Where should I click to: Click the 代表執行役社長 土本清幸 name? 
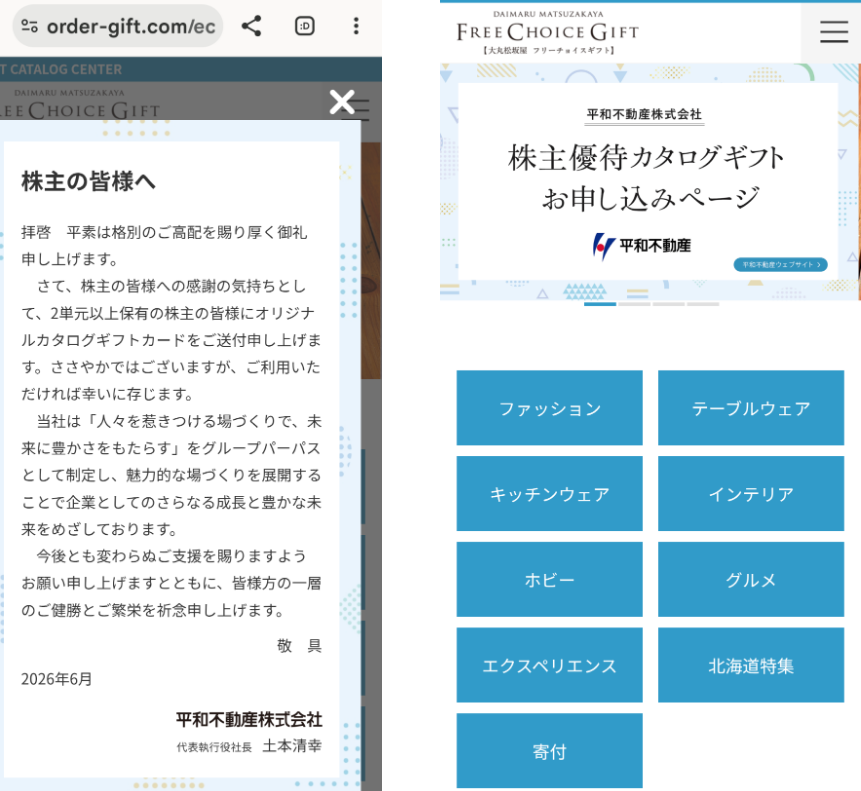click(249, 746)
